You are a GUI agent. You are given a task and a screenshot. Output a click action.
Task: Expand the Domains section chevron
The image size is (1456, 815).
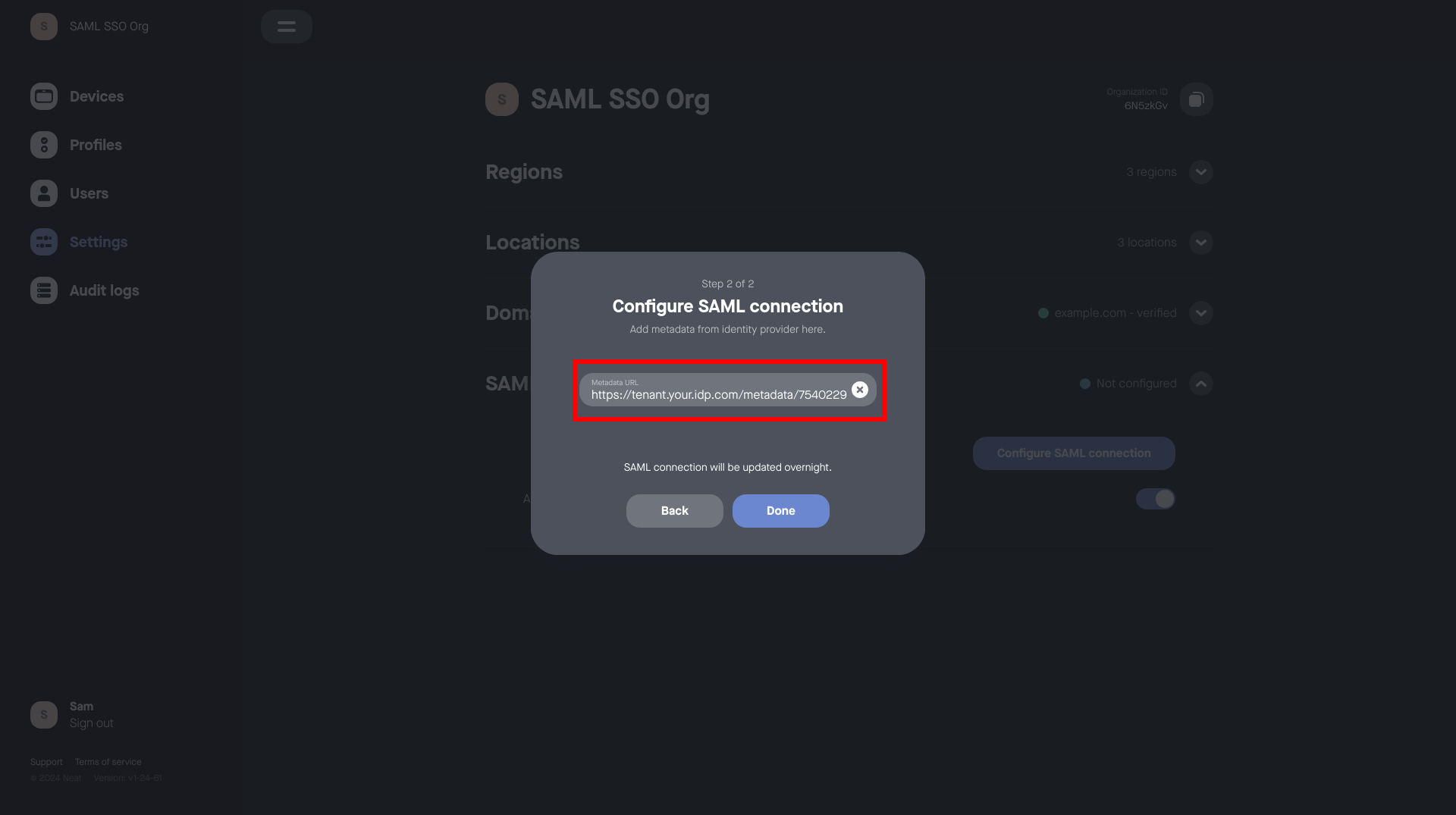click(x=1200, y=313)
